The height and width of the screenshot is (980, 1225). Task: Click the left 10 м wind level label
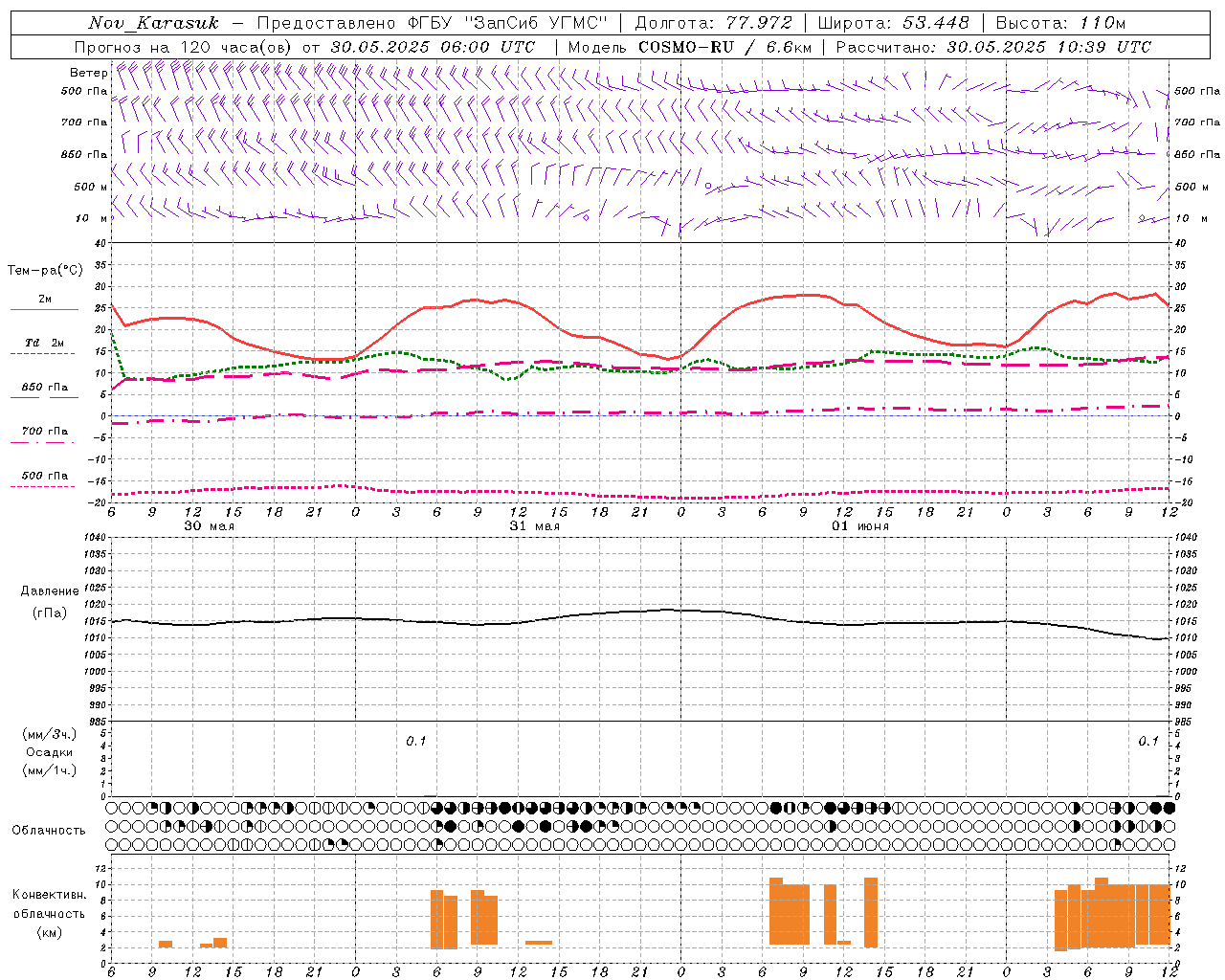pos(92,218)
